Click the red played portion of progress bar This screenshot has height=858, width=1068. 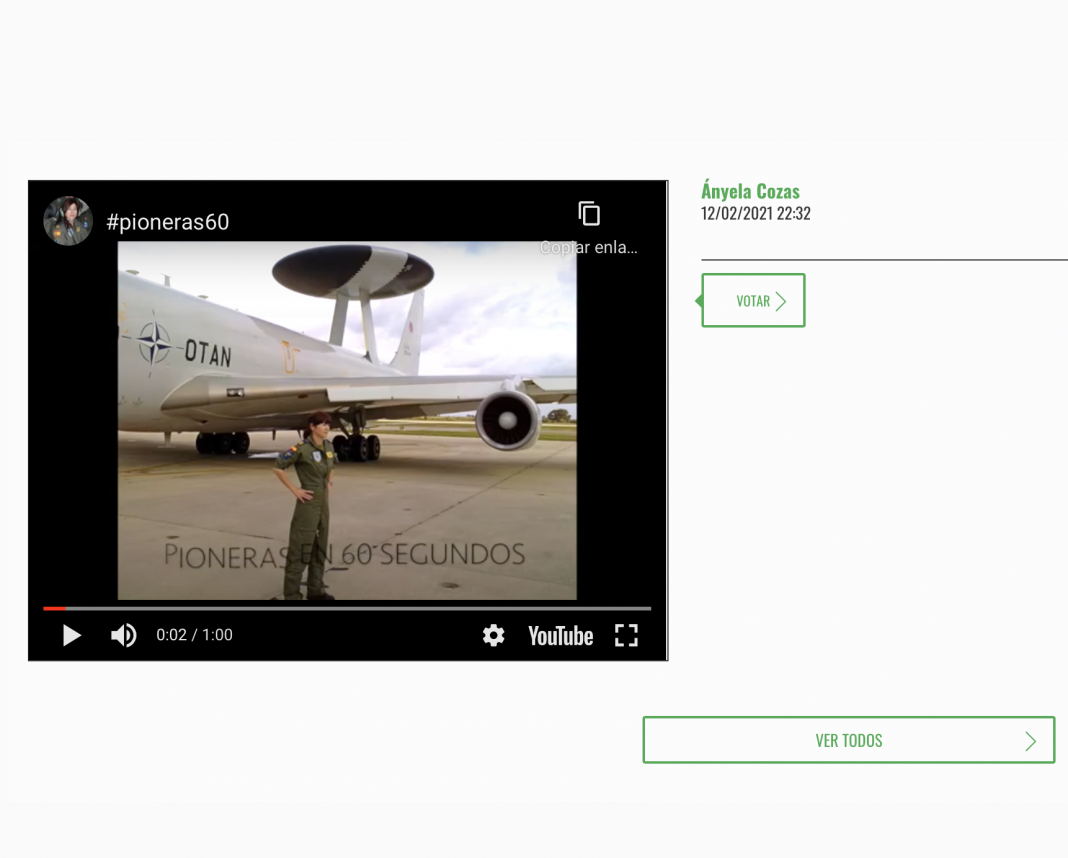tap(54, 608)
